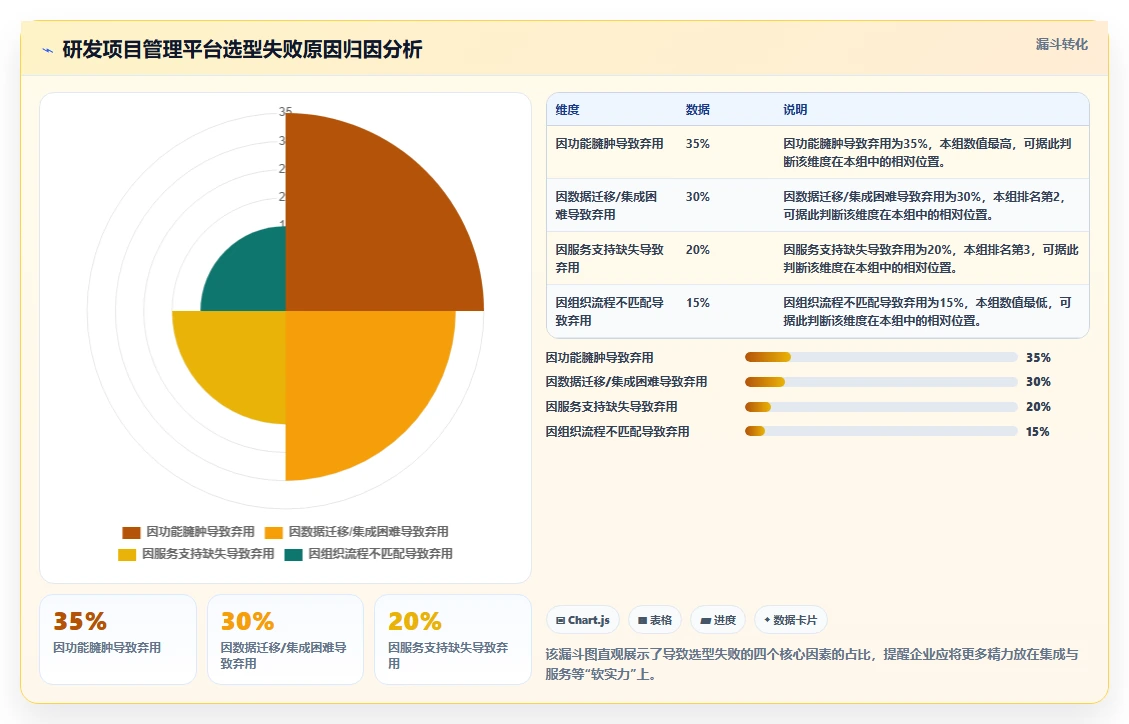Viewport: 1129px width, 724px height.
Task: Click the lightning icon beside the title
Action: [x=48, y=50]
